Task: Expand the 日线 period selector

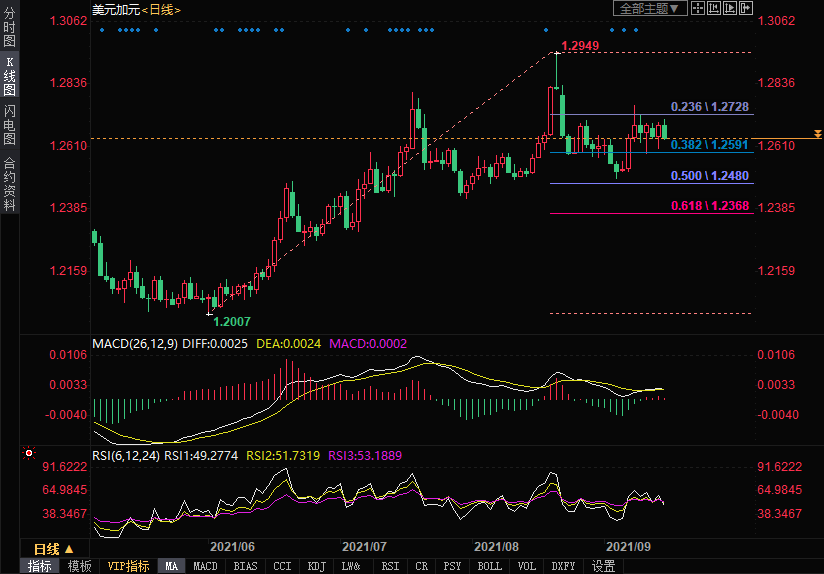Action: [x=54, y=549]
